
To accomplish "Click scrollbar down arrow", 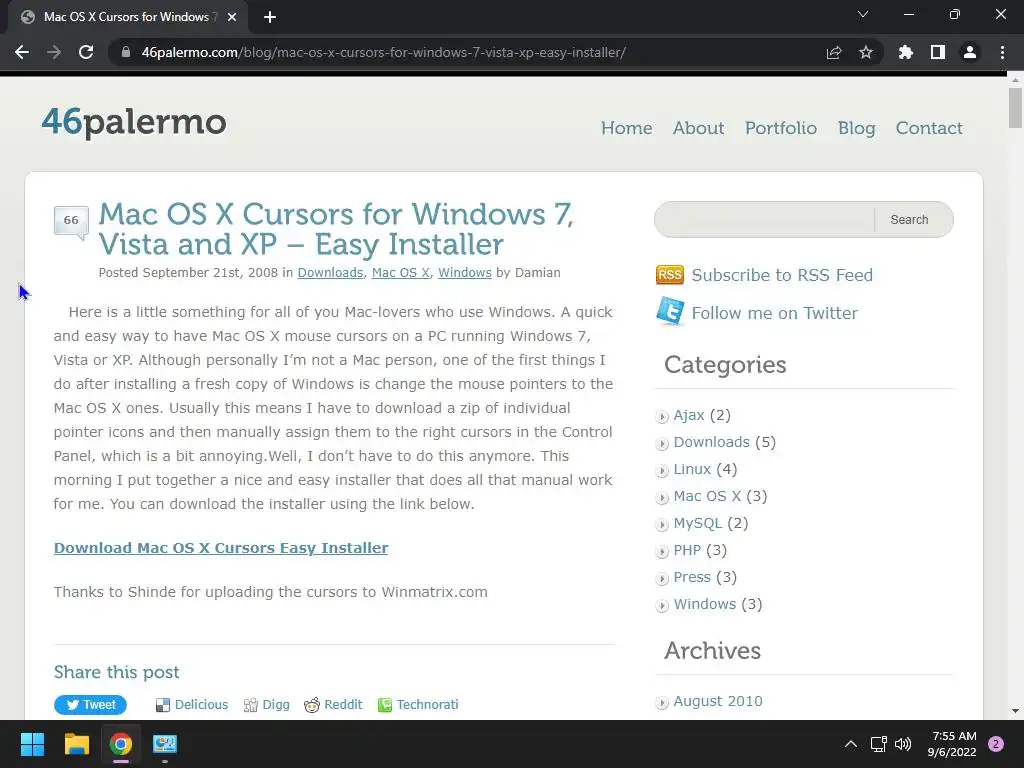I will (1015, 711).
